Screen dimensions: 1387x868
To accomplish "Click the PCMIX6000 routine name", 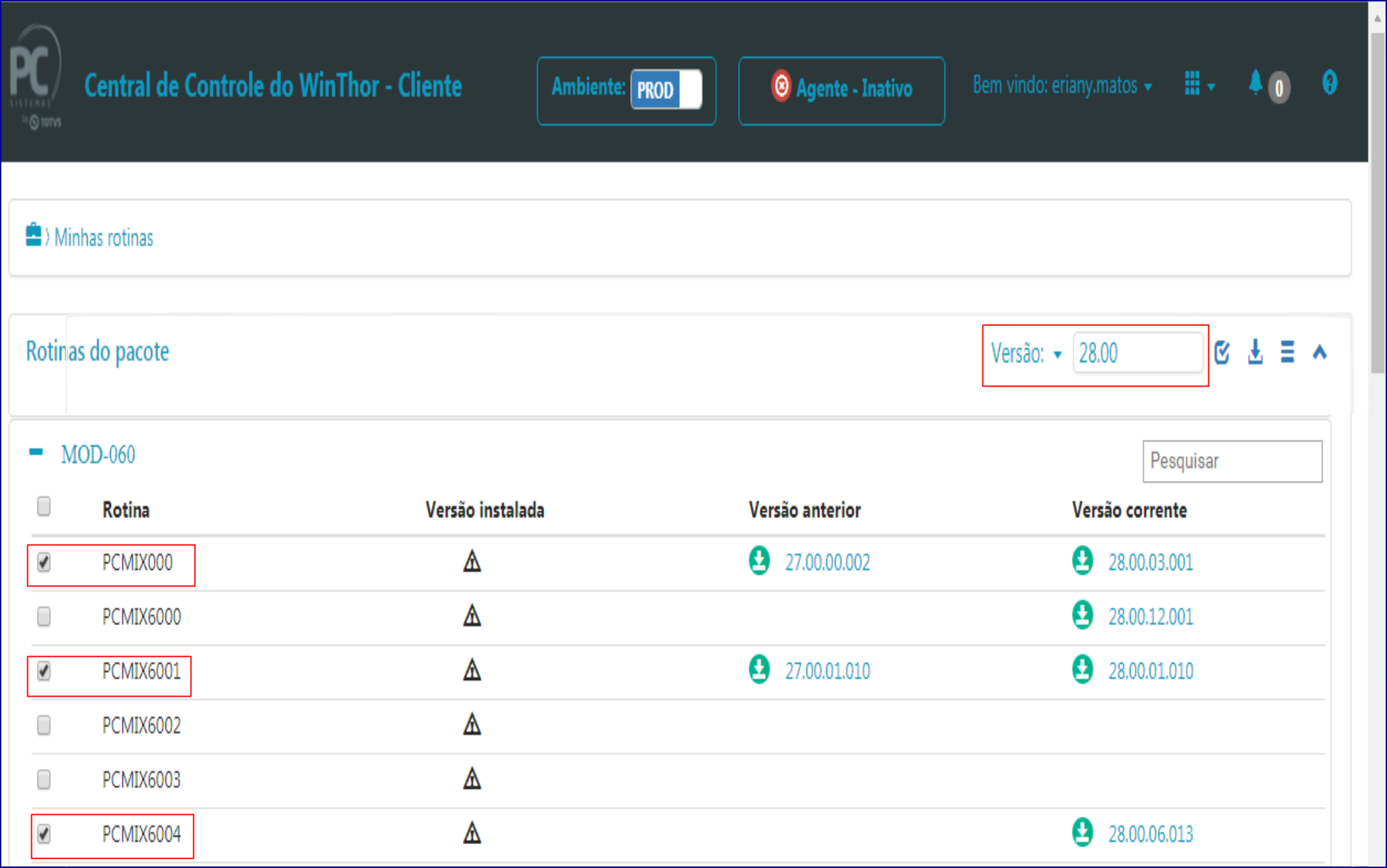I will 141,618.
